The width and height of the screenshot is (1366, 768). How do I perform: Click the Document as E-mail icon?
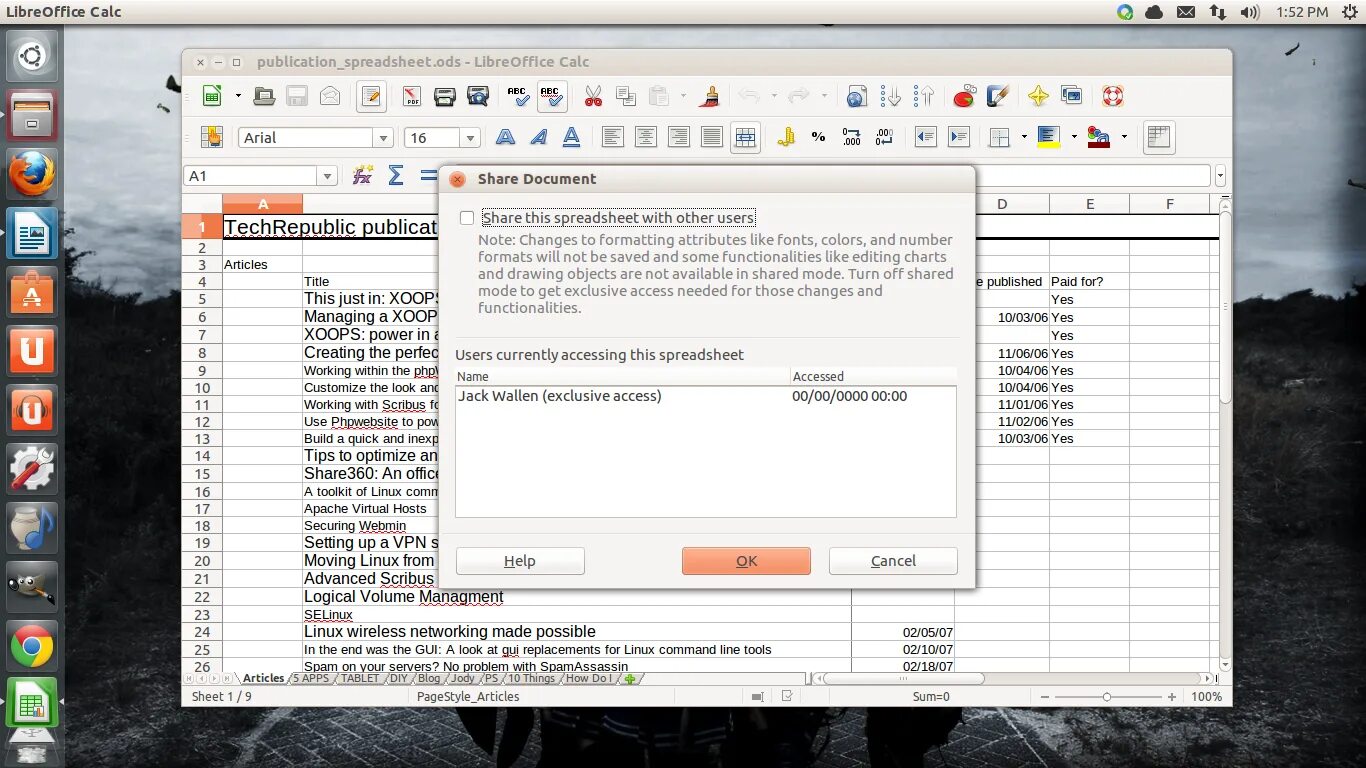tap(330, 96)
